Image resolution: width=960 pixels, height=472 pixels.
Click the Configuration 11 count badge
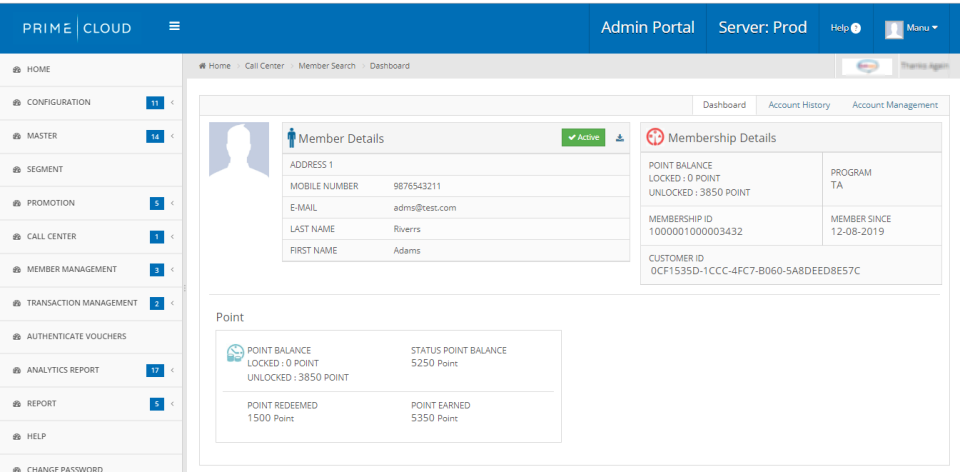pyautogui.click(x=155, y=103)
